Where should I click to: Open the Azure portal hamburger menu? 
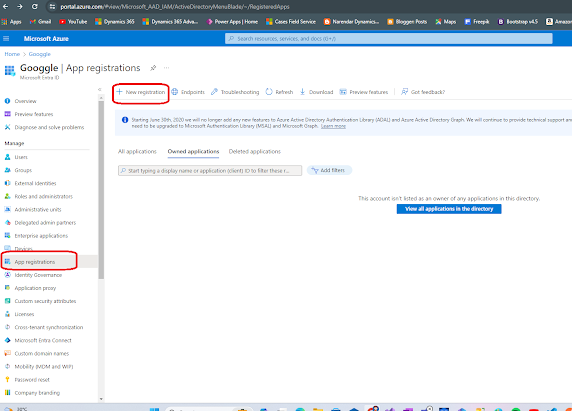point(6,39)
